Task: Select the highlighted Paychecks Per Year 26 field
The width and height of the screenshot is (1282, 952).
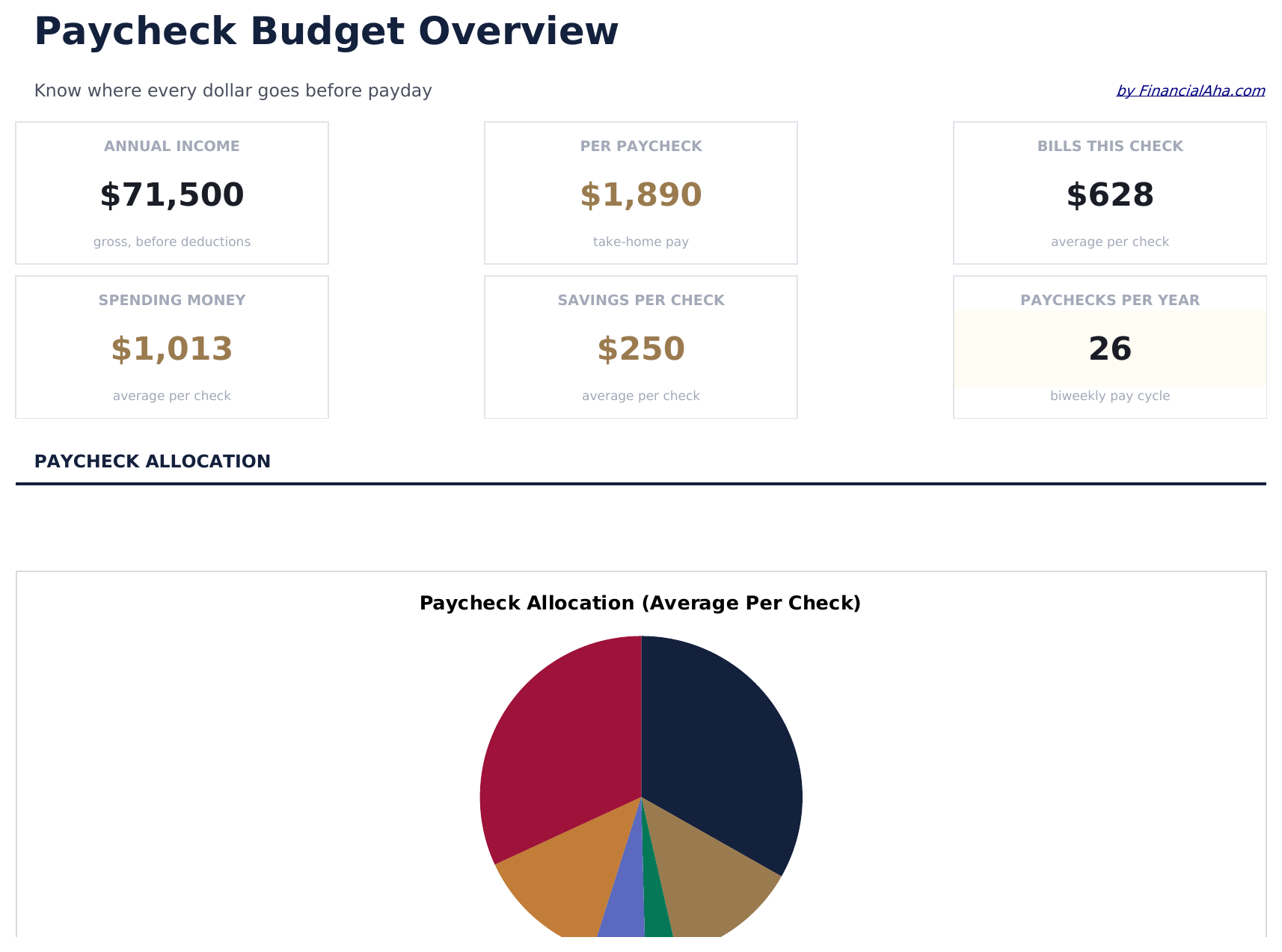Action: click(1110, 349)
